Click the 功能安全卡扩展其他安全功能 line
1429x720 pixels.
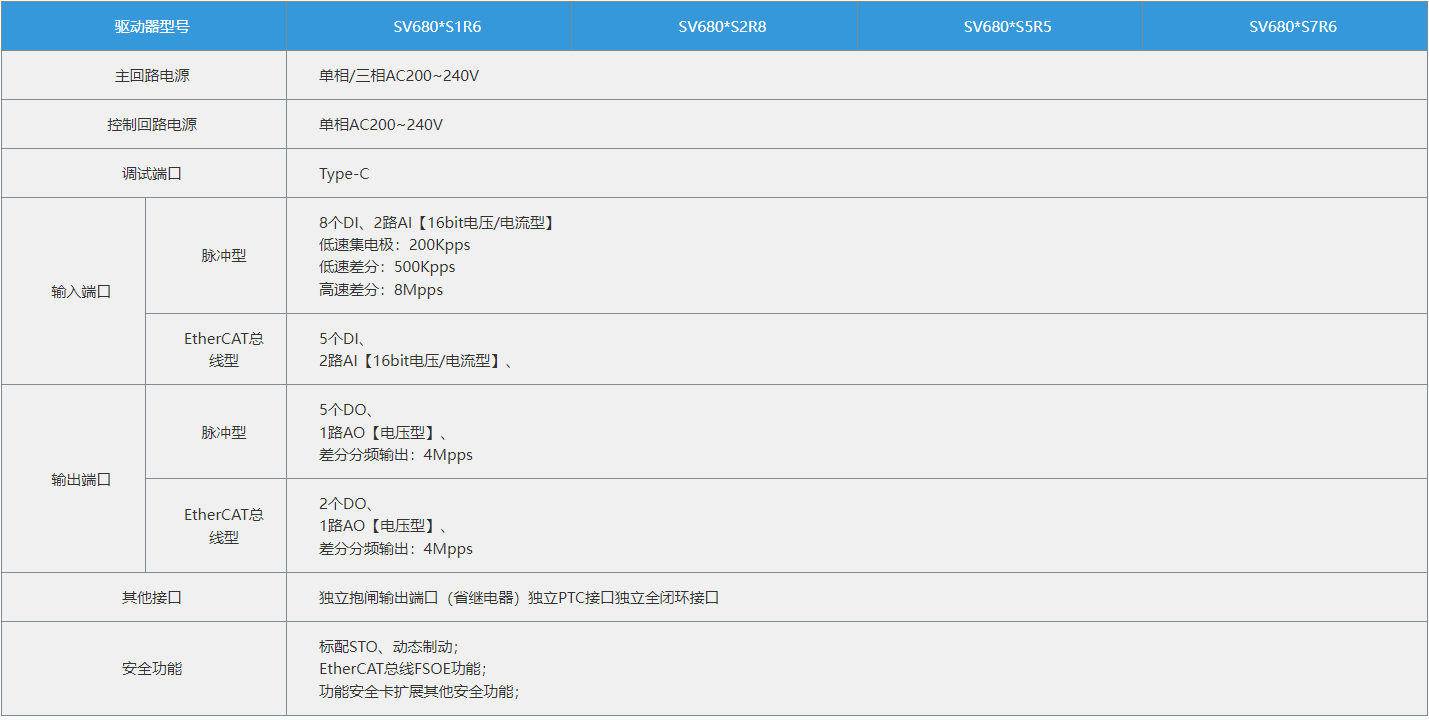[x=420, y=691]
